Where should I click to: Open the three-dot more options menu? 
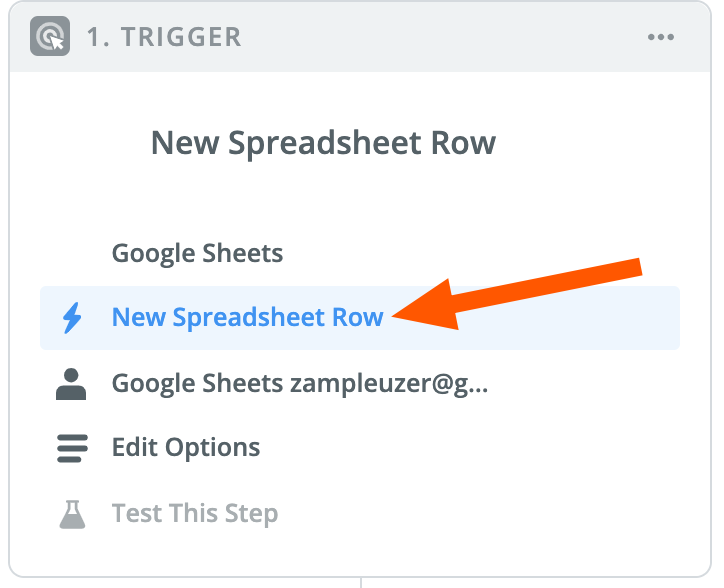coord(661,38)
